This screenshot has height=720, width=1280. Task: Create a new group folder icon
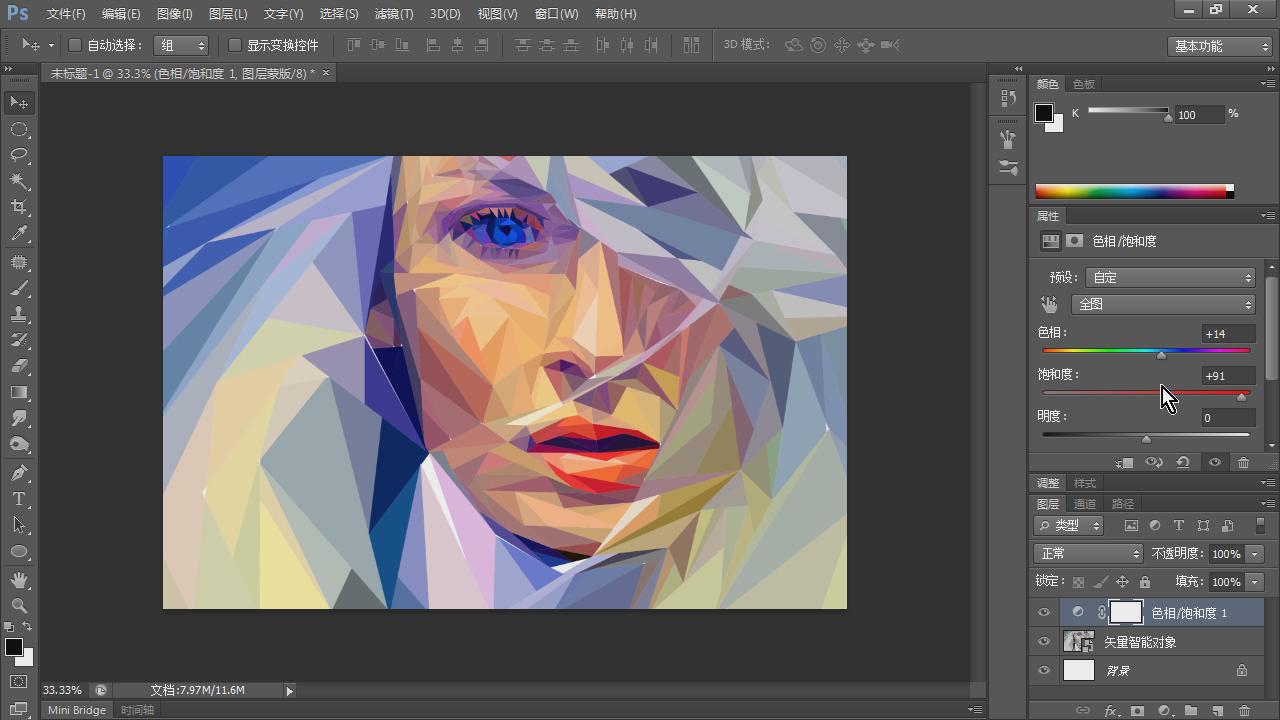click(1191, 710)
